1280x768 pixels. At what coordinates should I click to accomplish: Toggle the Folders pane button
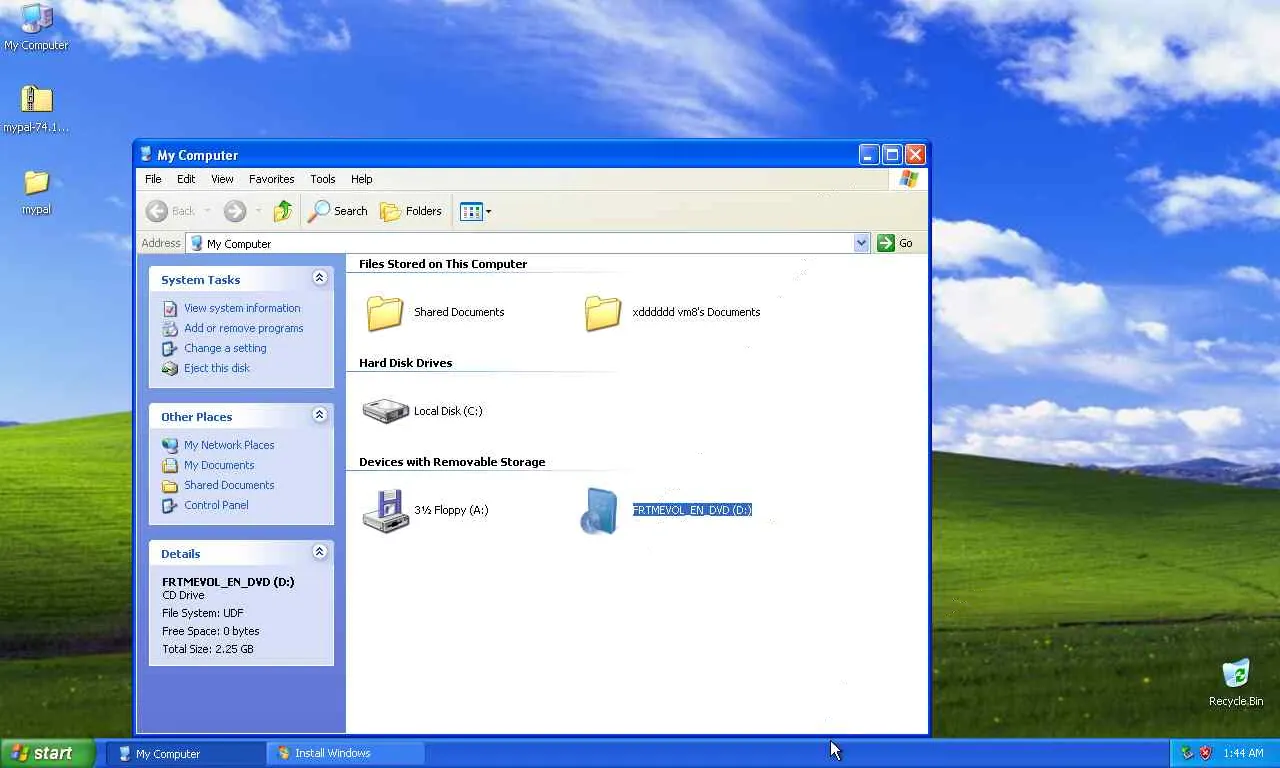point(411,211)
